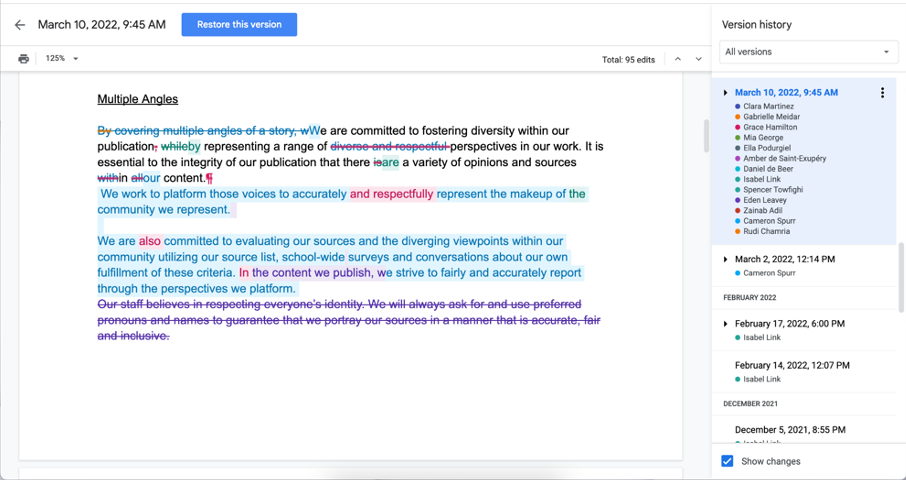Select version March 2, 2022, 12:14 PM

(785, 259)
